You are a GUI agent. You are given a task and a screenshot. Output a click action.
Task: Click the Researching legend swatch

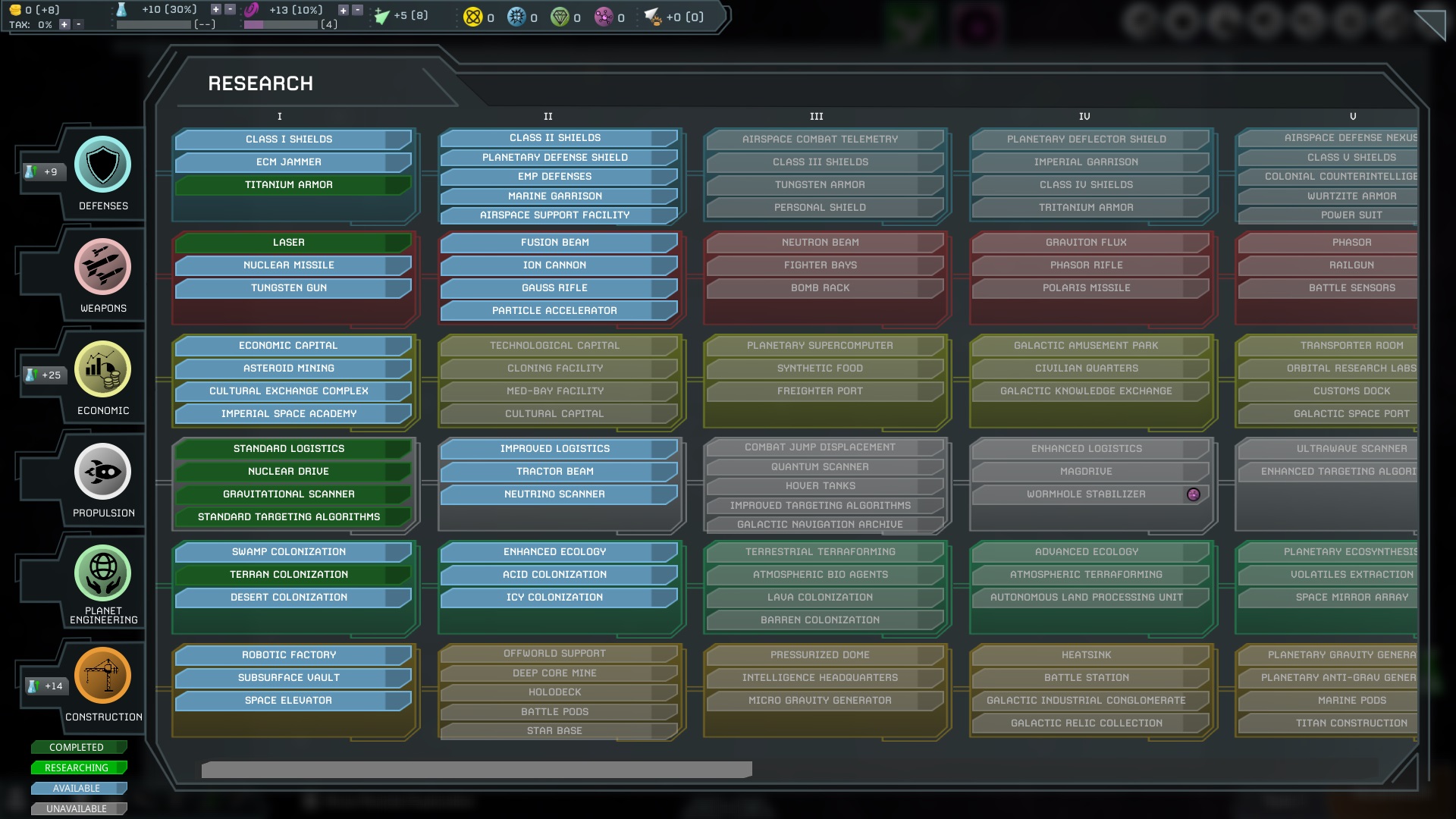pyautogui.click(x=79, y=767)
